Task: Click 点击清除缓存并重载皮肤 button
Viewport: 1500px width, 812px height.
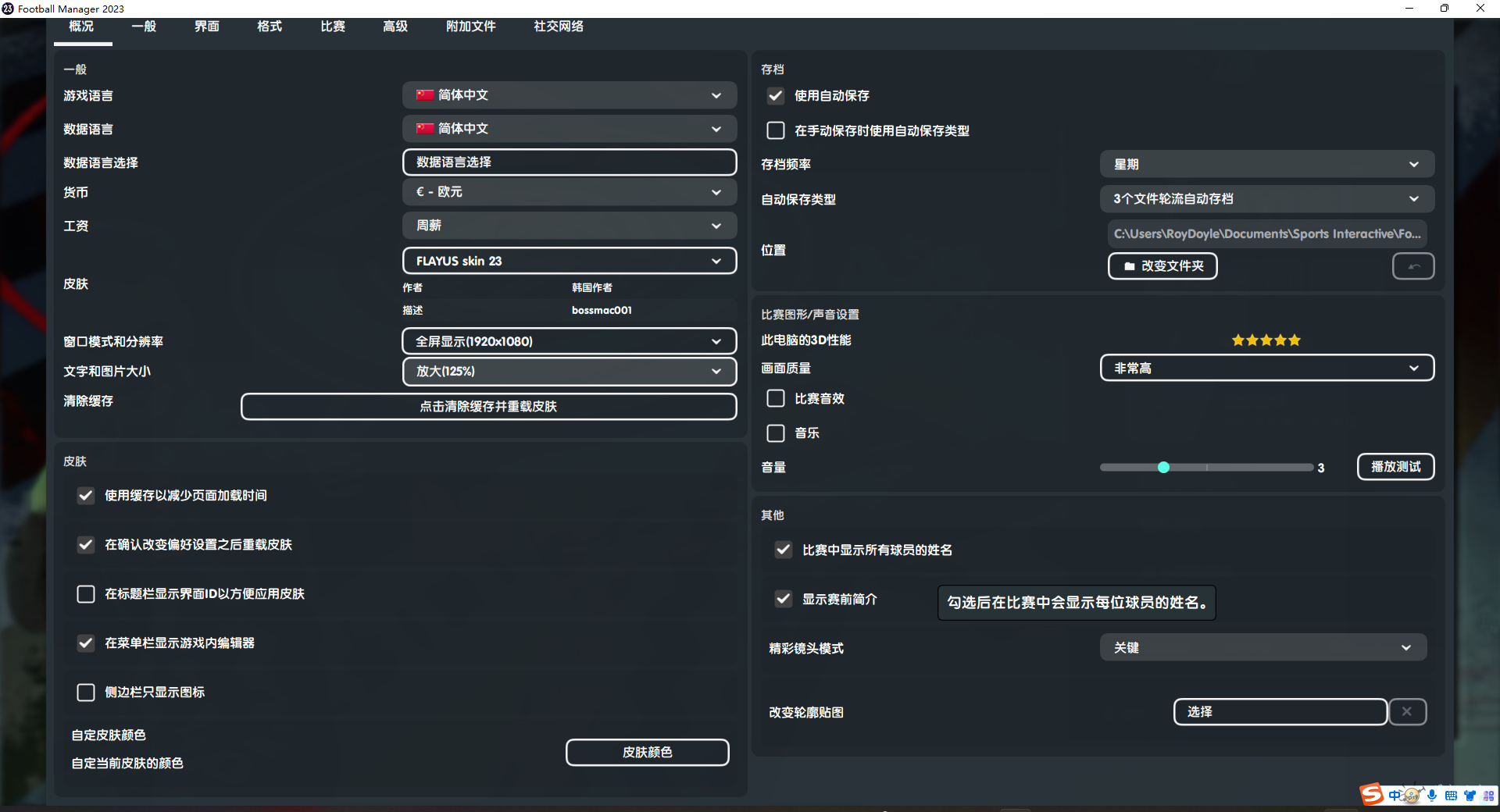Action: [488, 407]
